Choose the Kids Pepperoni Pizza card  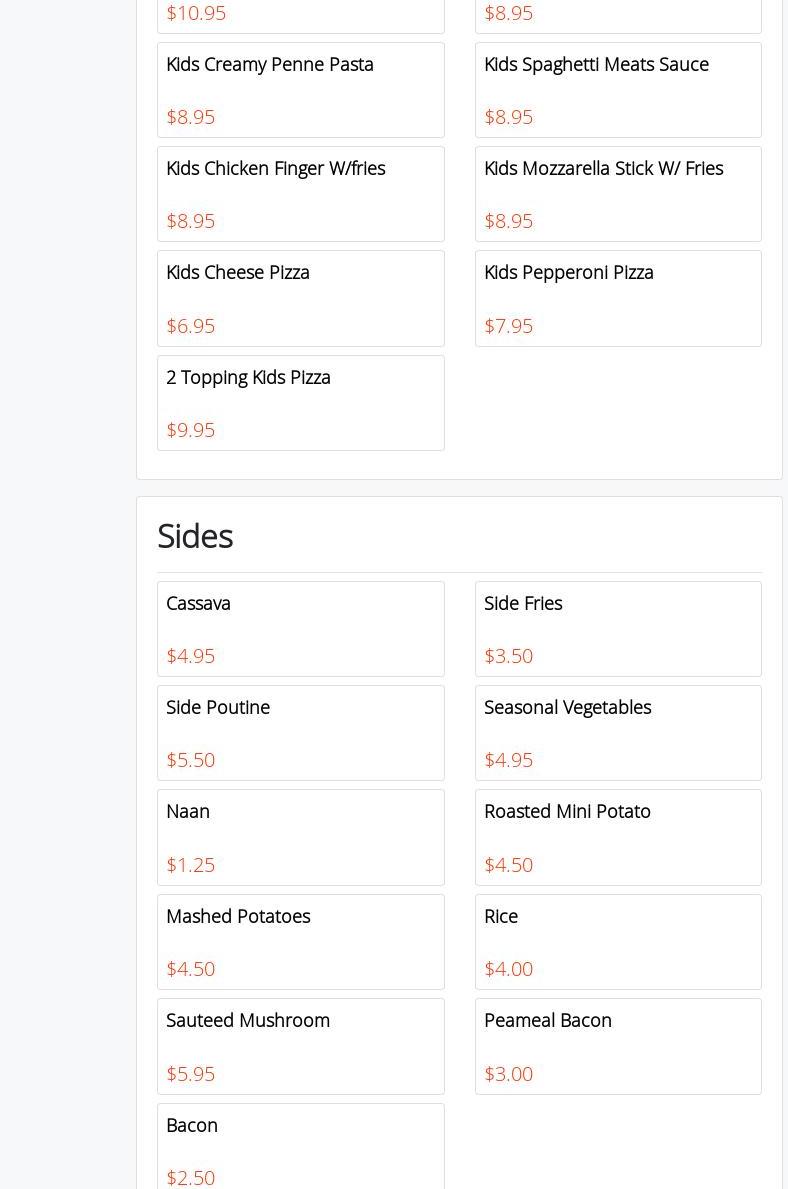click(617, 298)
